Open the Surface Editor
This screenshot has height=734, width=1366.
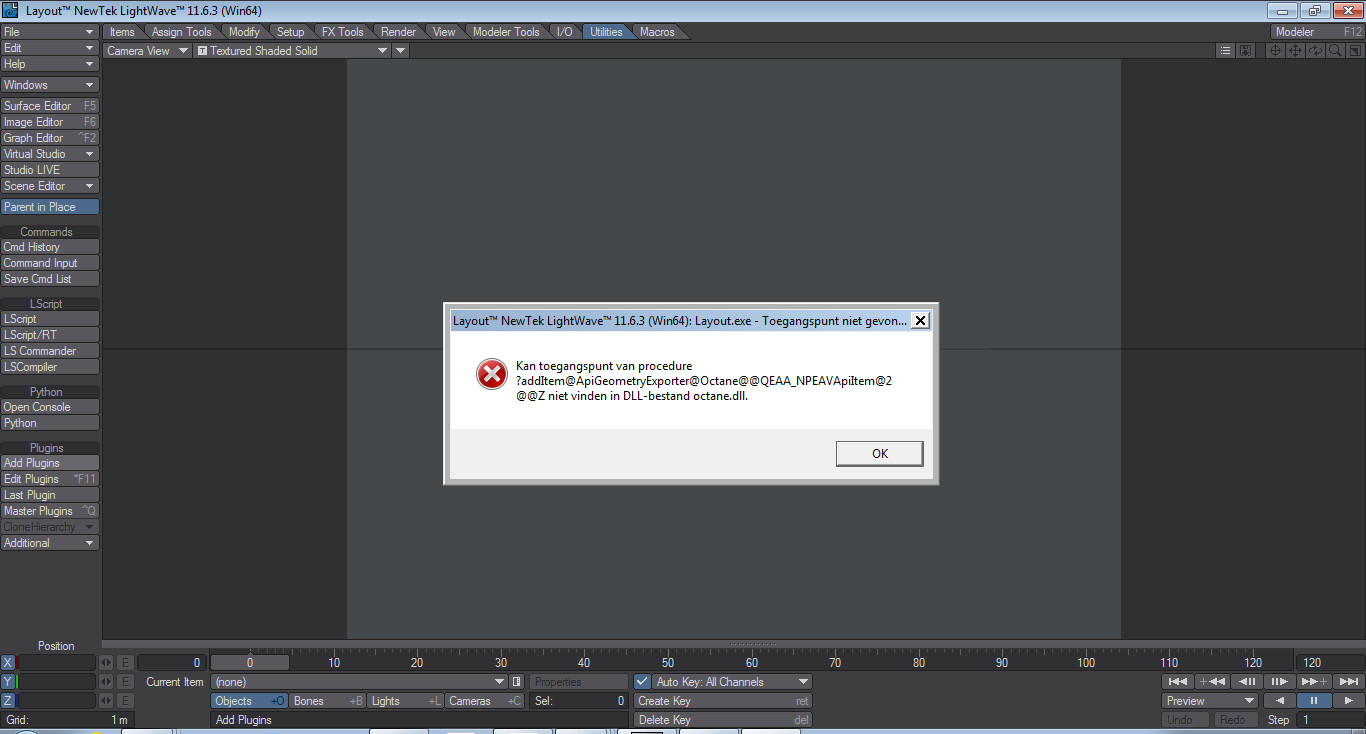pos(50,106)
